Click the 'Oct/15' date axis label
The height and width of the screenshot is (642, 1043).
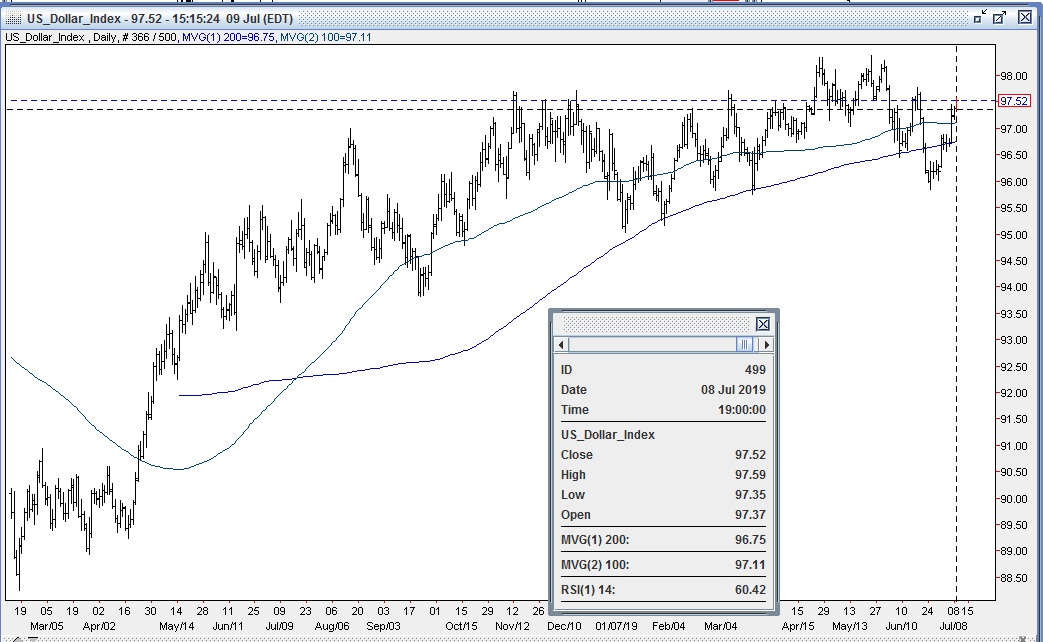462,626
